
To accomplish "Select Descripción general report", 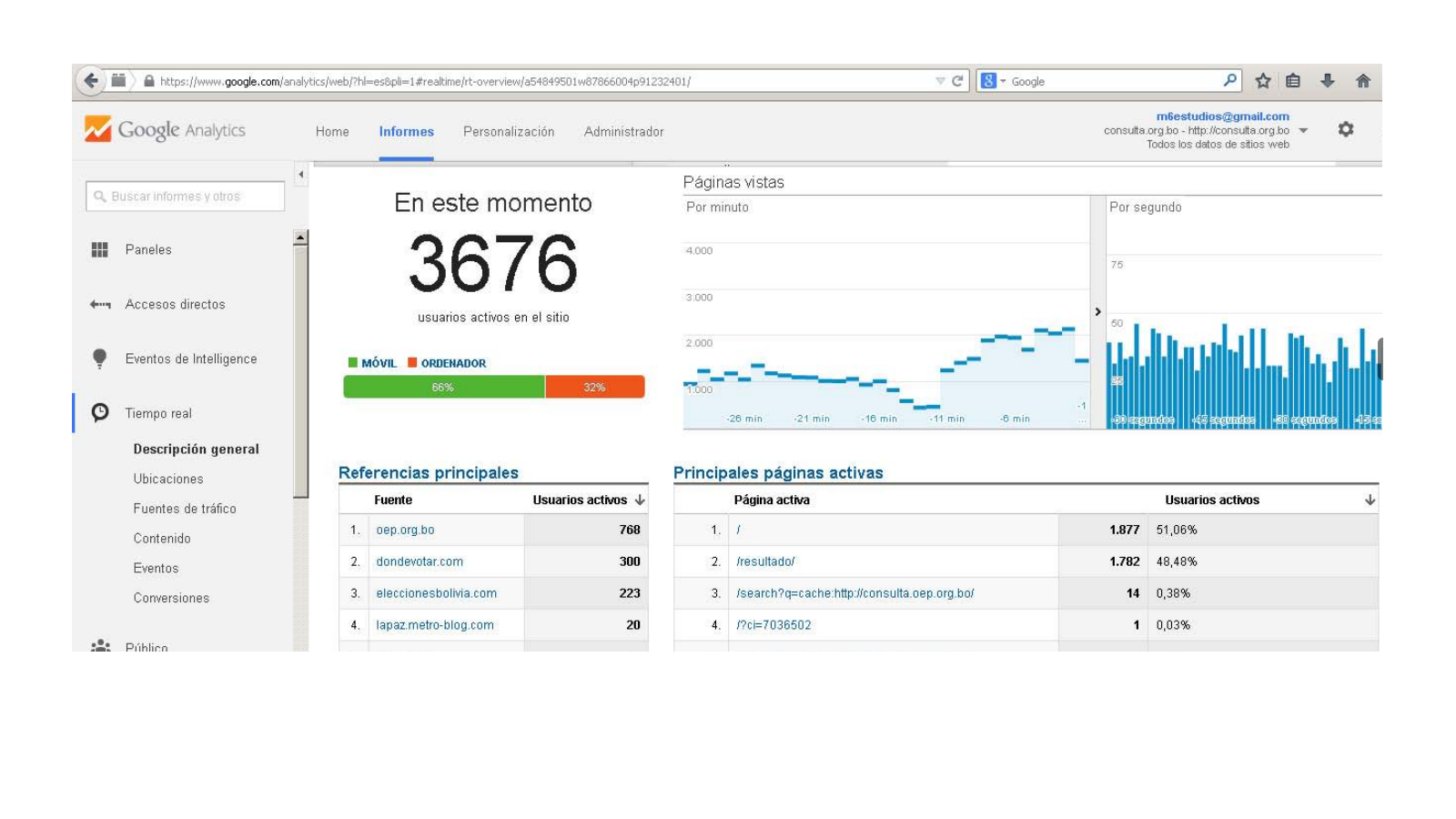I will (197, 449).
